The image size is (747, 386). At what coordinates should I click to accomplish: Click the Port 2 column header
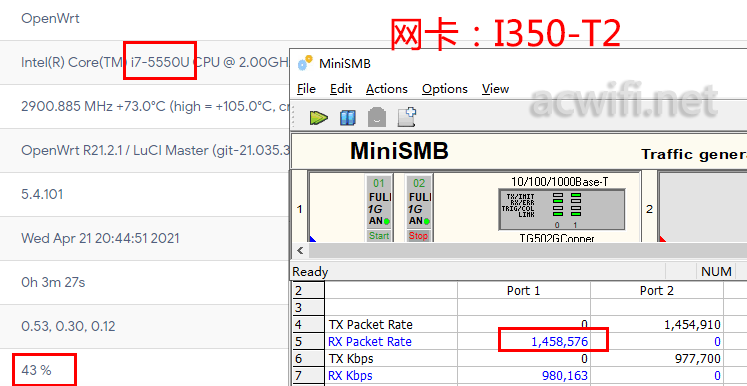point(656,291)
